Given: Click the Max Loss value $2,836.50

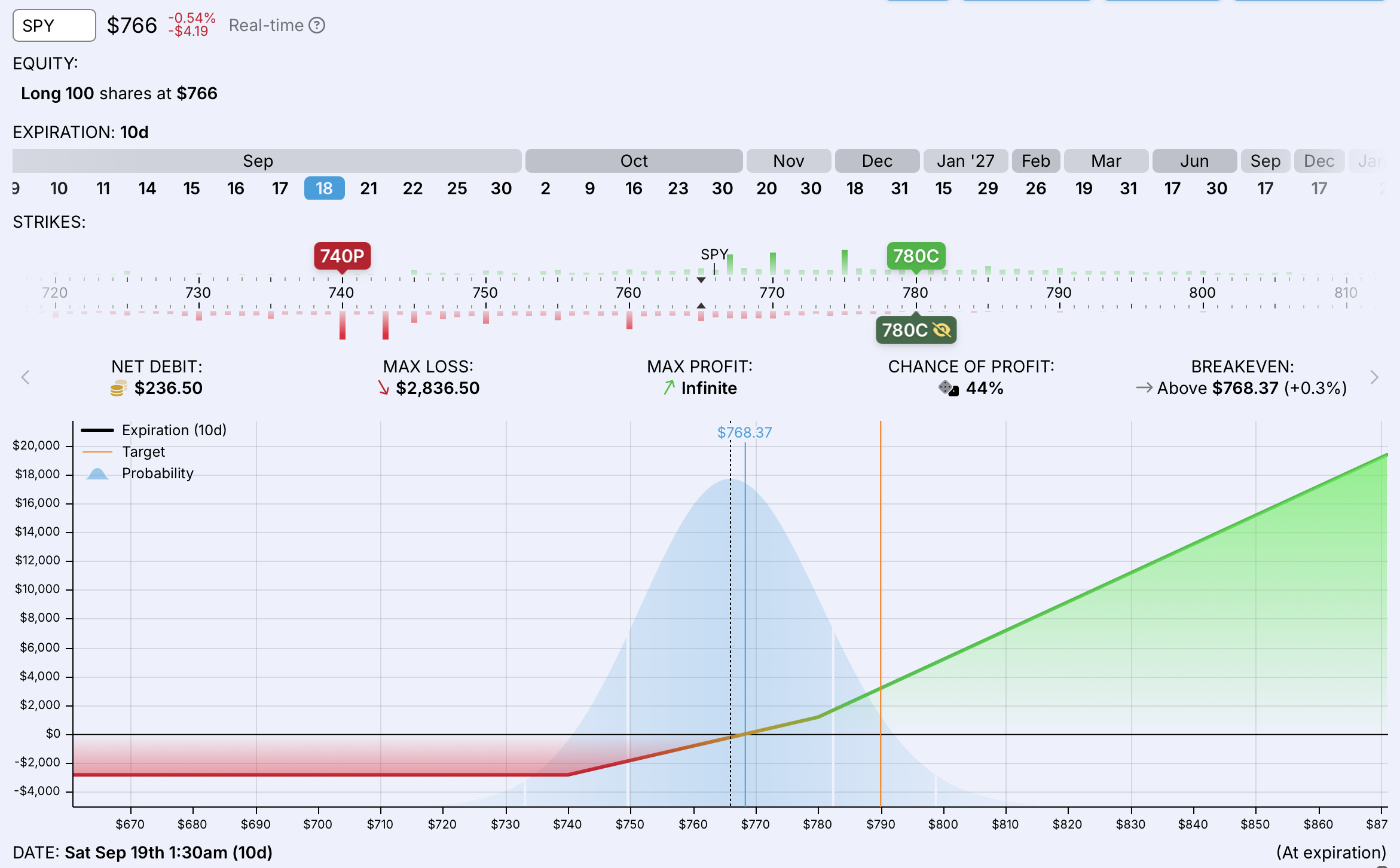Looking at the screenshot, I should (438, 388).
